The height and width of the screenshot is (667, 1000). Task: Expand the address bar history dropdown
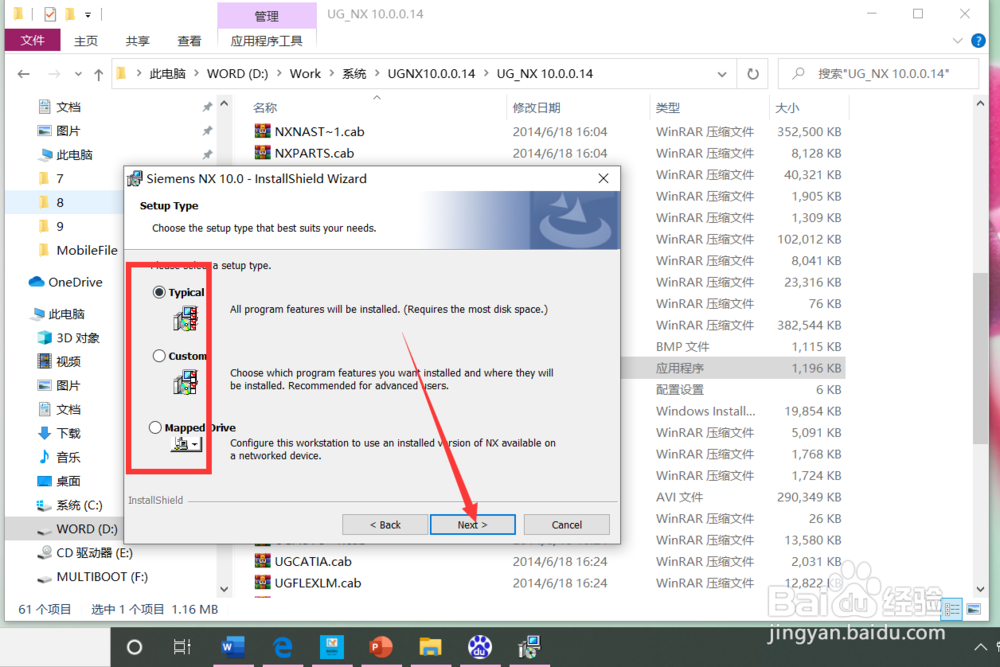(x=722, y=74)
